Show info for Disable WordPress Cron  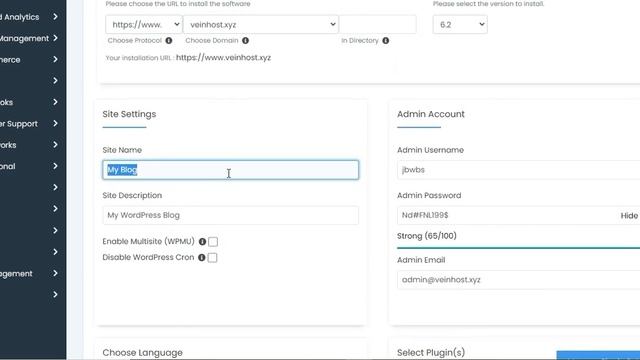[202, 258]
